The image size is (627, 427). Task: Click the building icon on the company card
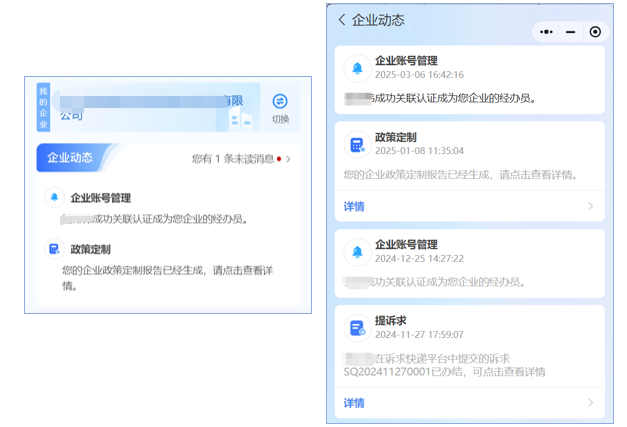(240, 119)
